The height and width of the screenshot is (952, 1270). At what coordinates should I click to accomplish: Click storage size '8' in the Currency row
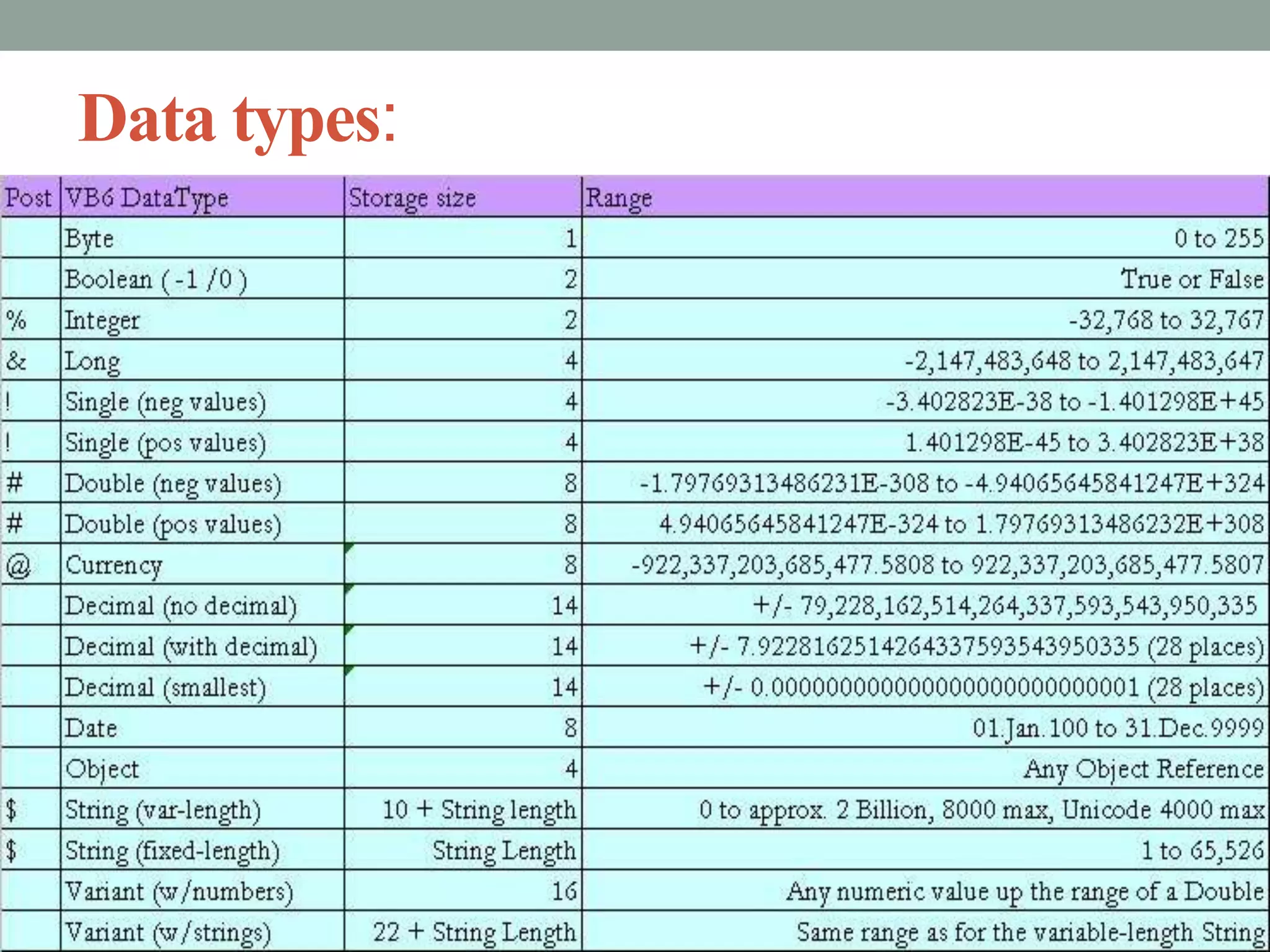(x=571, y=565)
